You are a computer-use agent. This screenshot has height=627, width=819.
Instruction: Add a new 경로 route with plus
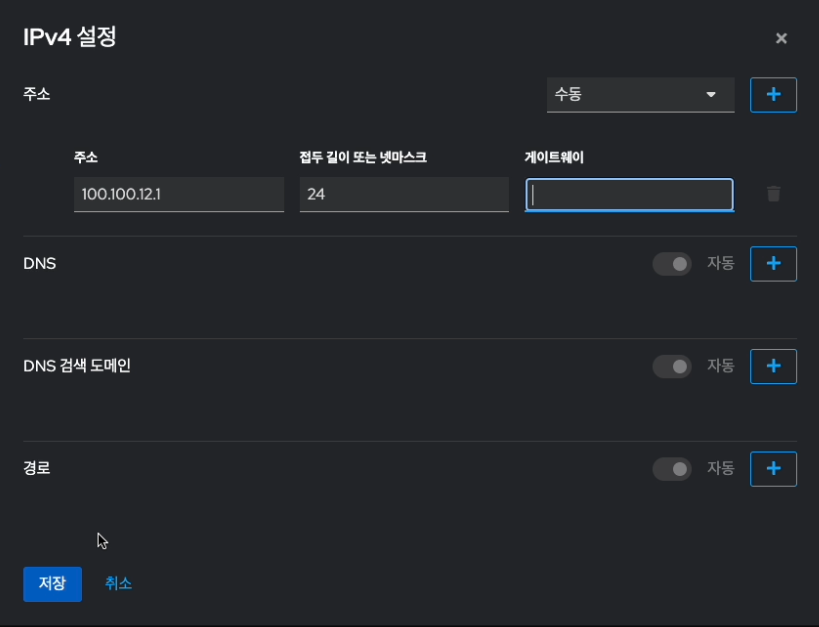[x=773, y=468]
